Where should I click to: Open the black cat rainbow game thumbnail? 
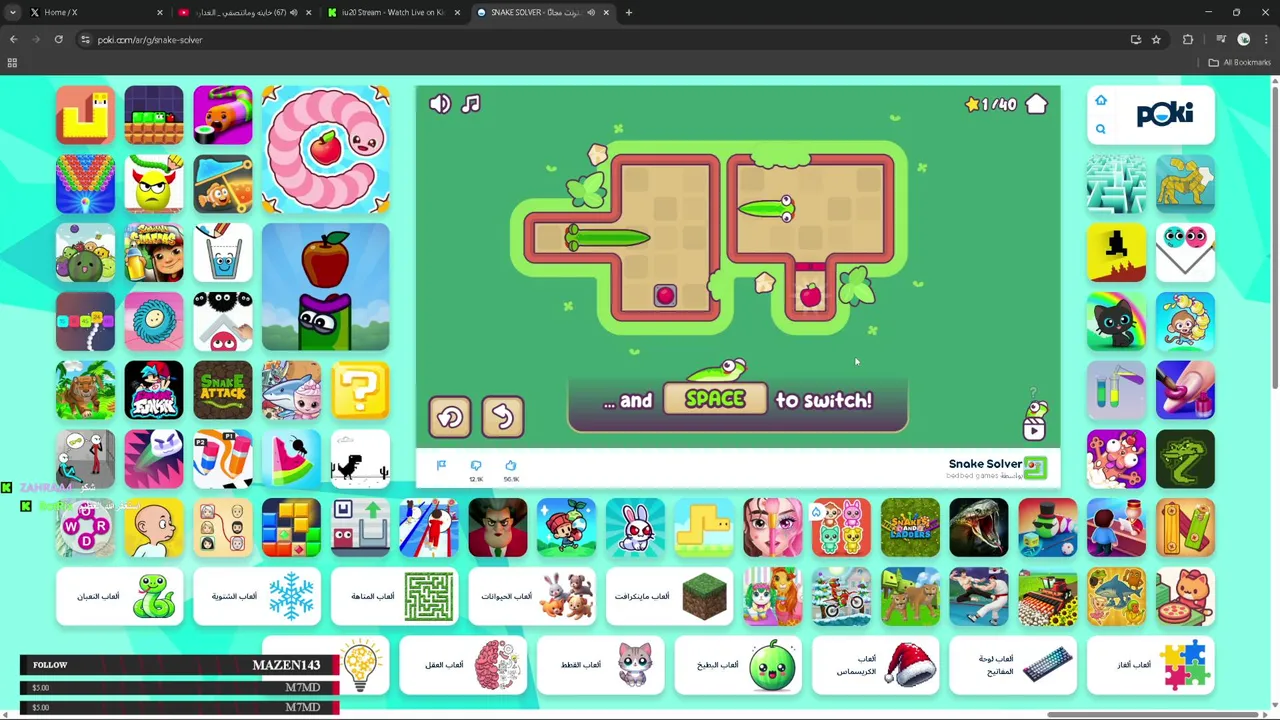tap(1116, 321)
